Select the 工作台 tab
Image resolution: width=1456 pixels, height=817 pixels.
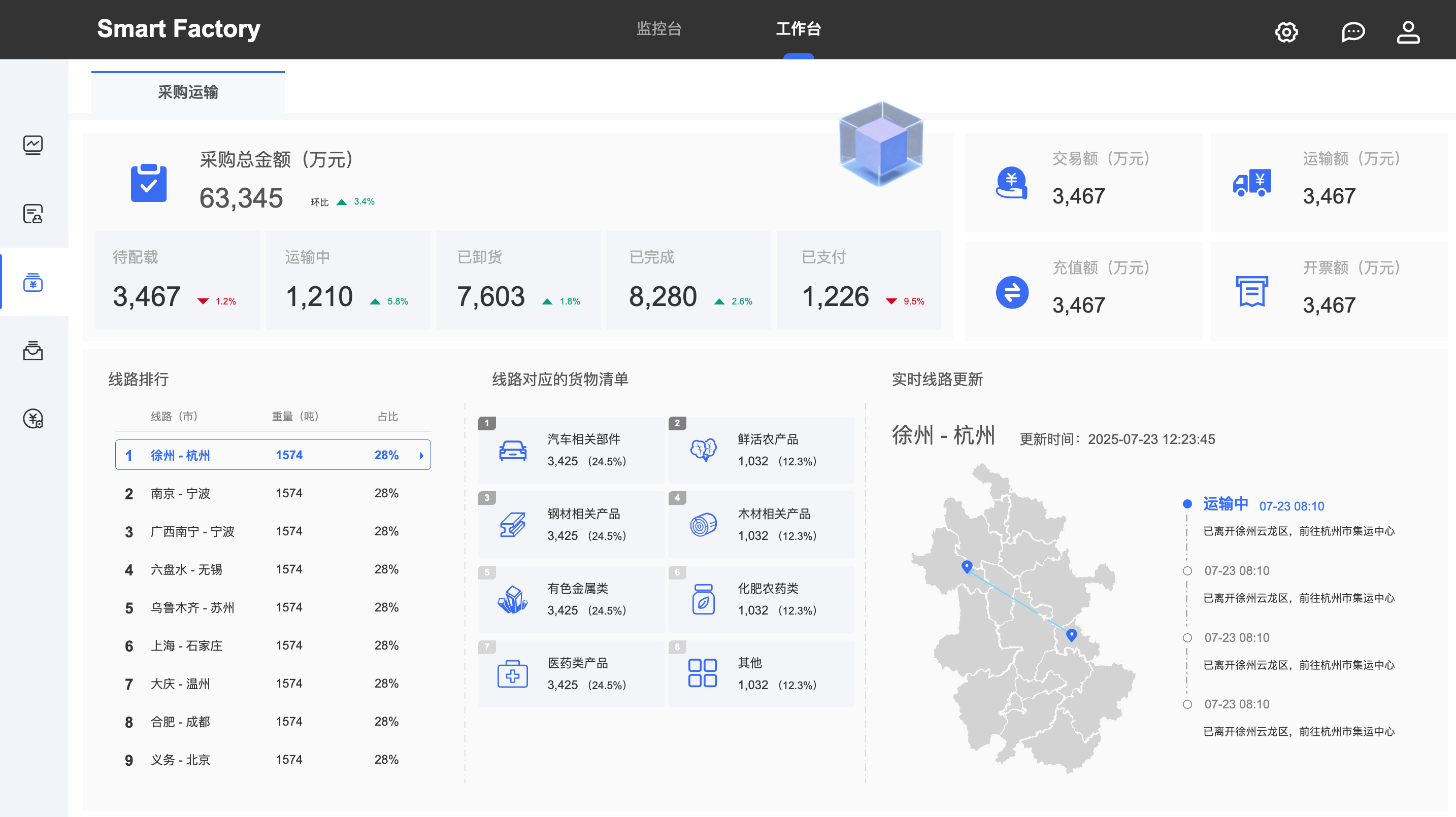coord(798,28)
